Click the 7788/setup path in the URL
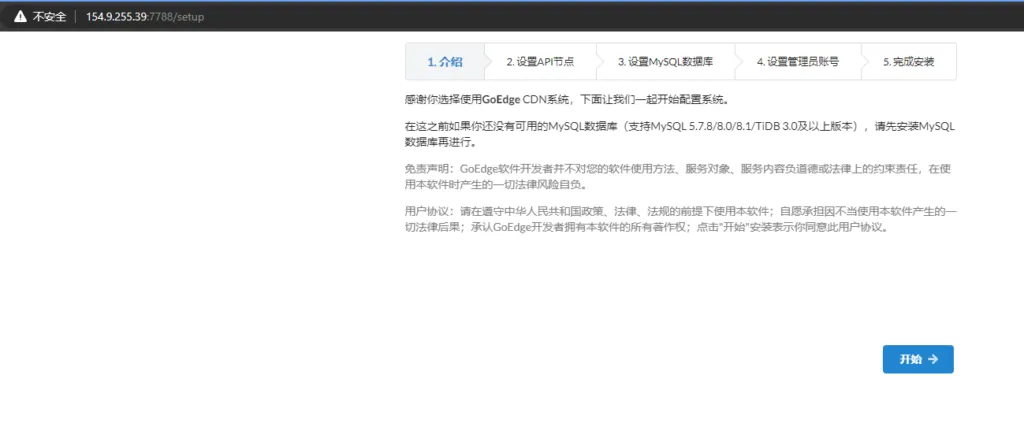 190,17
